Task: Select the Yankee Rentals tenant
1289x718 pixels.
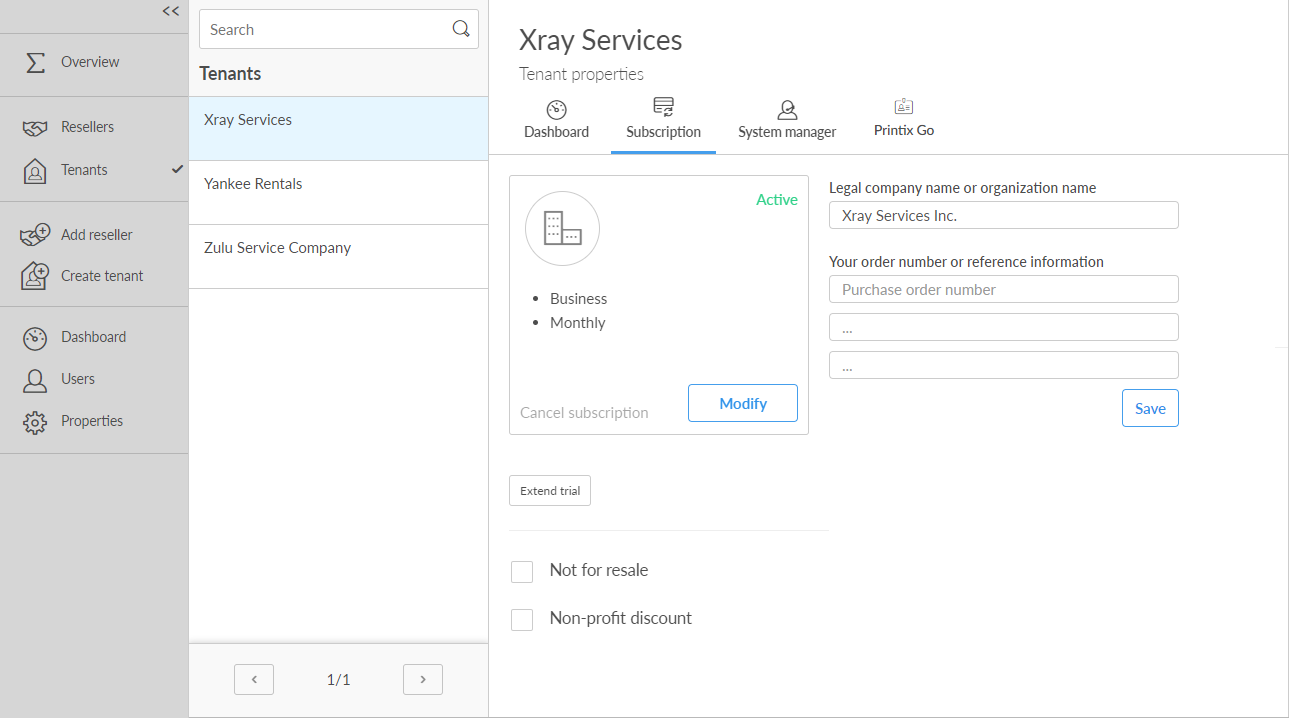Action: tap(338, 192)
